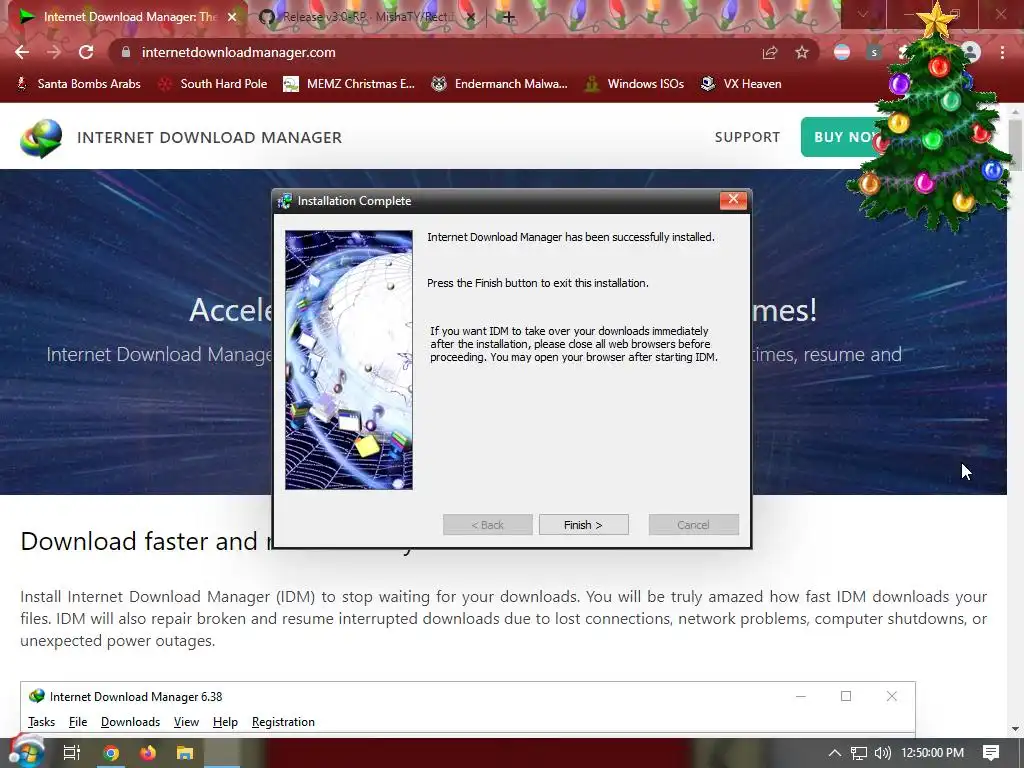This screenshot has height=768, width=1024.
Task: Open File Explorer from the taskbar
Action: click(185, 753)
